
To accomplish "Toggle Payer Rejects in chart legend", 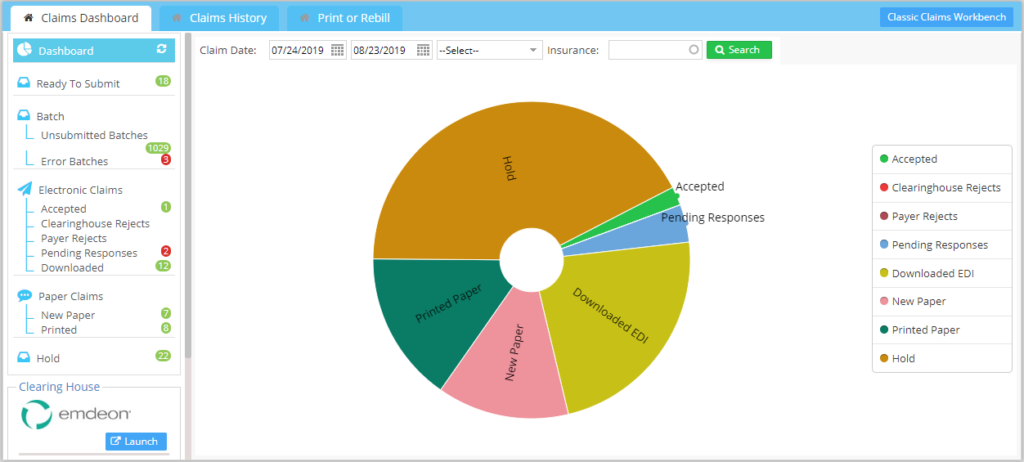I will point(942,216).
